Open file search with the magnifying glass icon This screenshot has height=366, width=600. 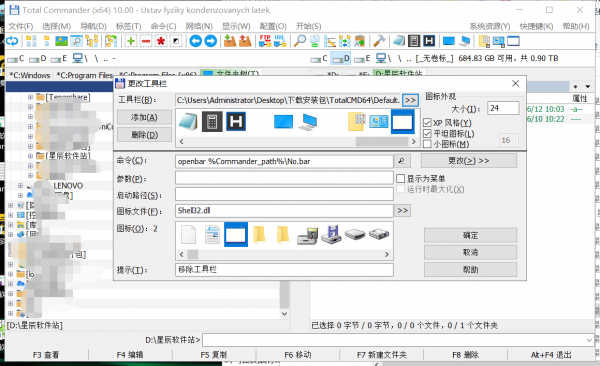point(300,41)
